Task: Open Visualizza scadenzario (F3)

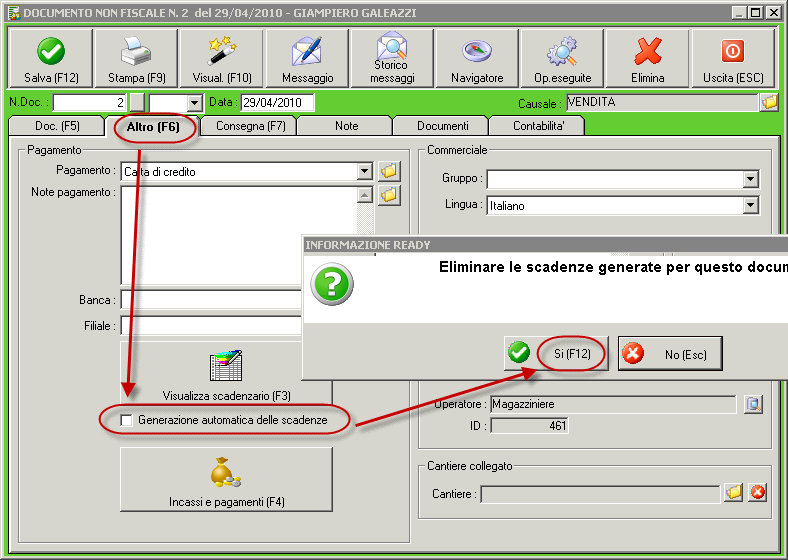Action: point(226,373)
